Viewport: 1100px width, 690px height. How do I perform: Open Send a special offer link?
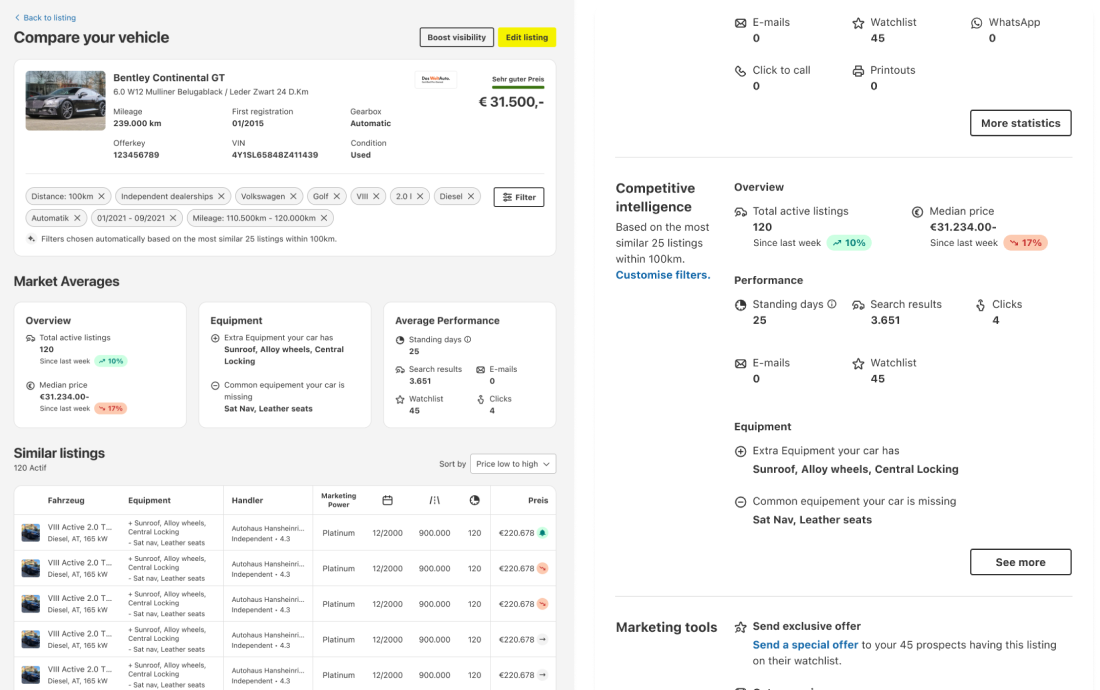pos(805,645)
